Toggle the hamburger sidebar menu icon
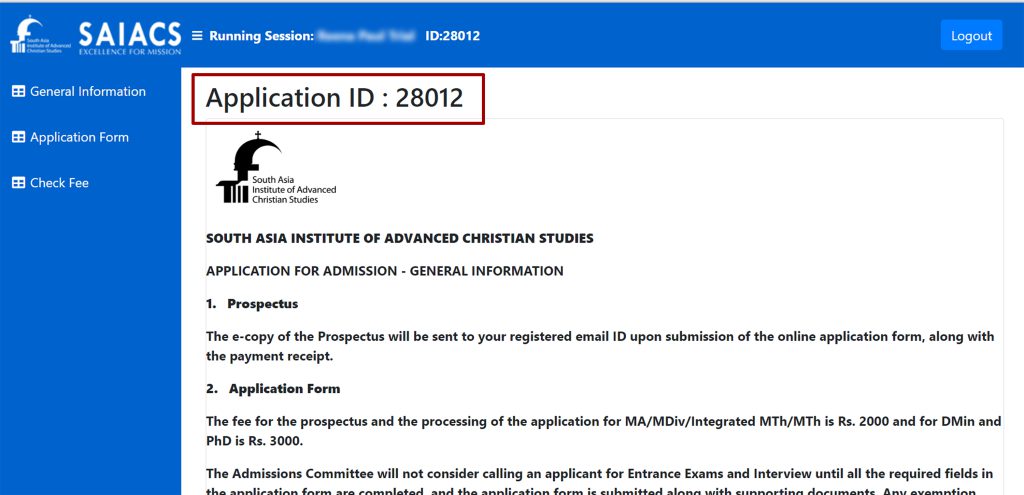 coord(197,35)
